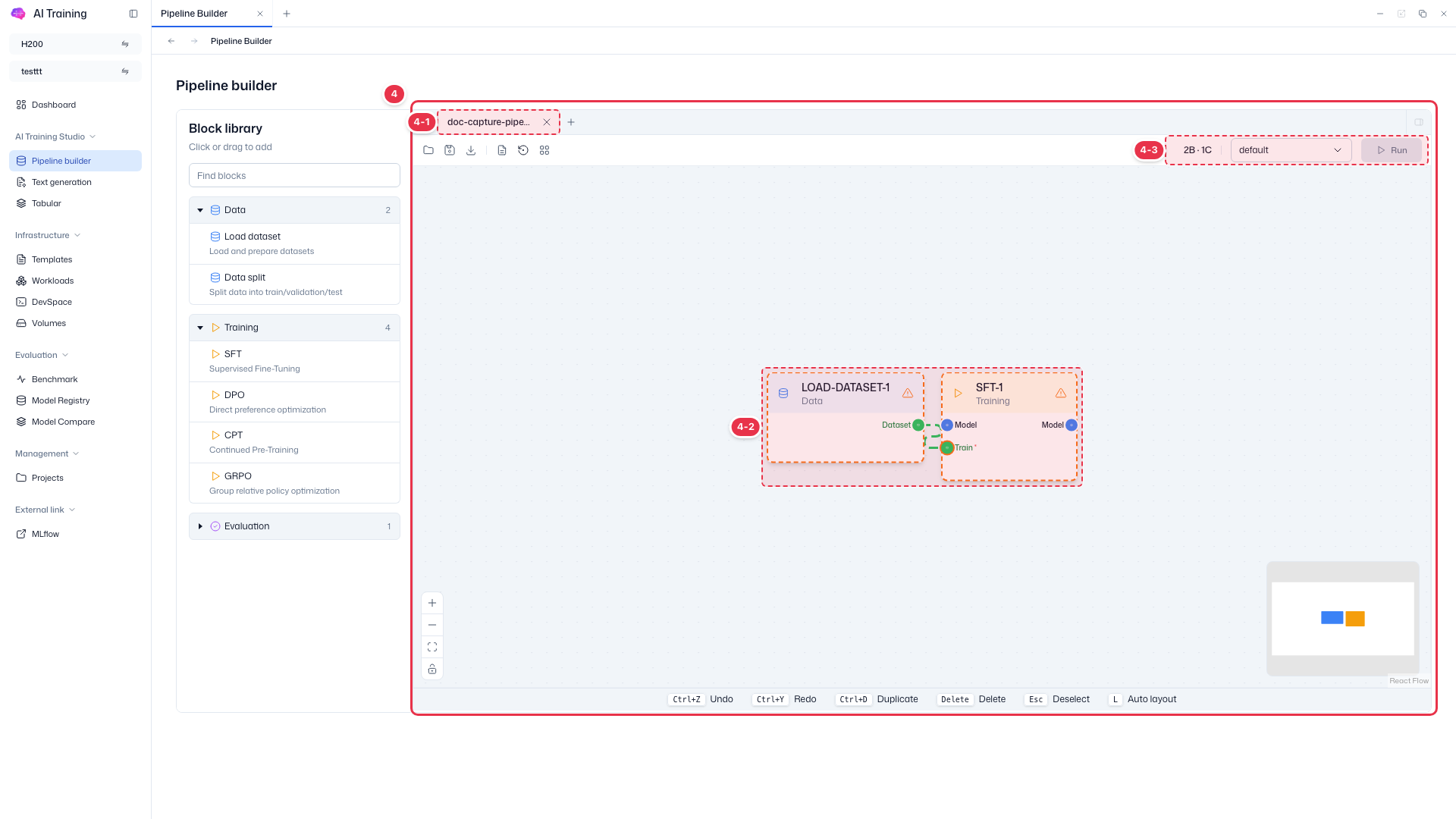Open a new application tab with plus
This screenshot has width=1456, height=819.
[287, 14]
